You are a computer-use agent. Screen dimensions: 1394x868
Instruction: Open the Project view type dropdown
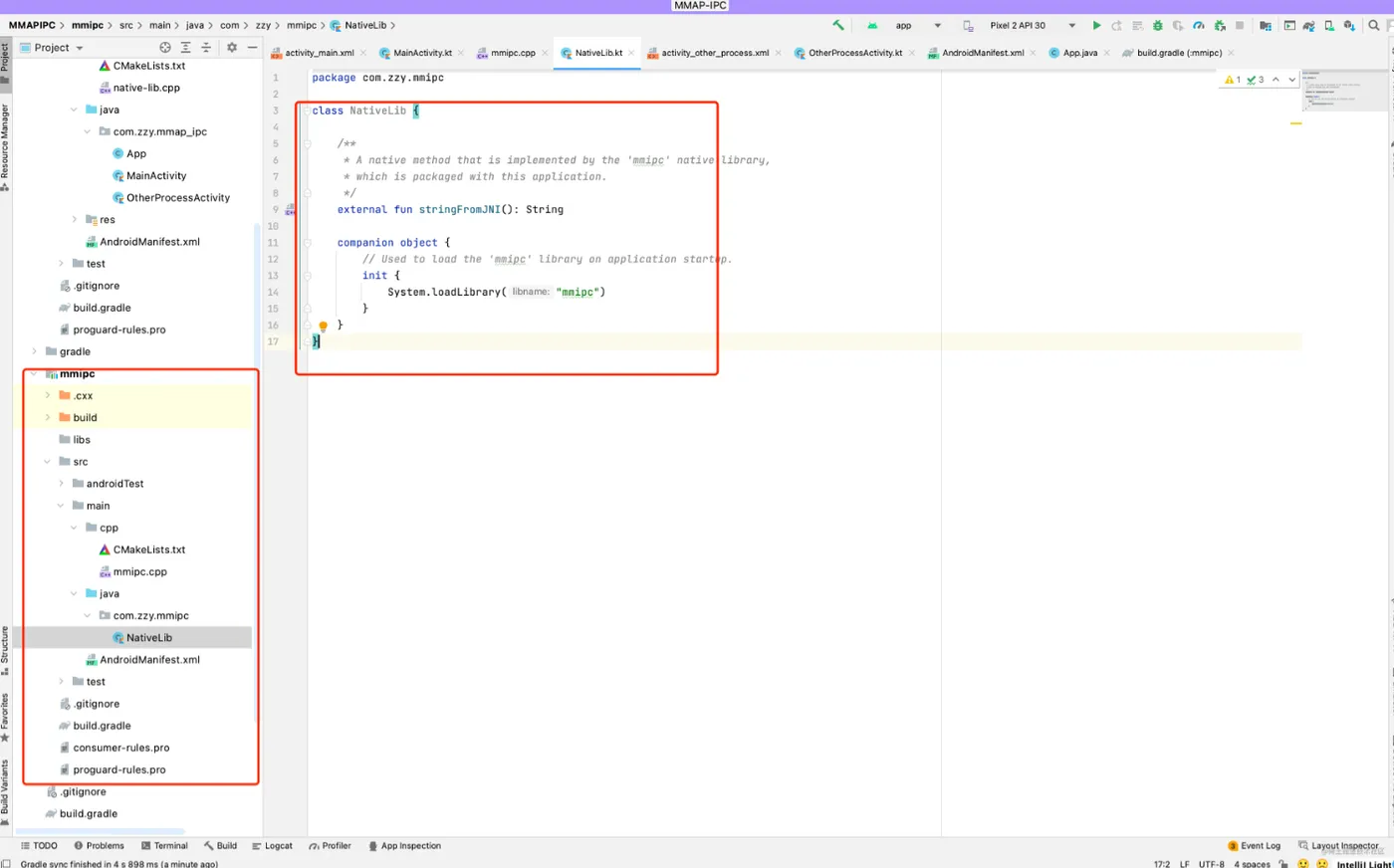[52, 47]
